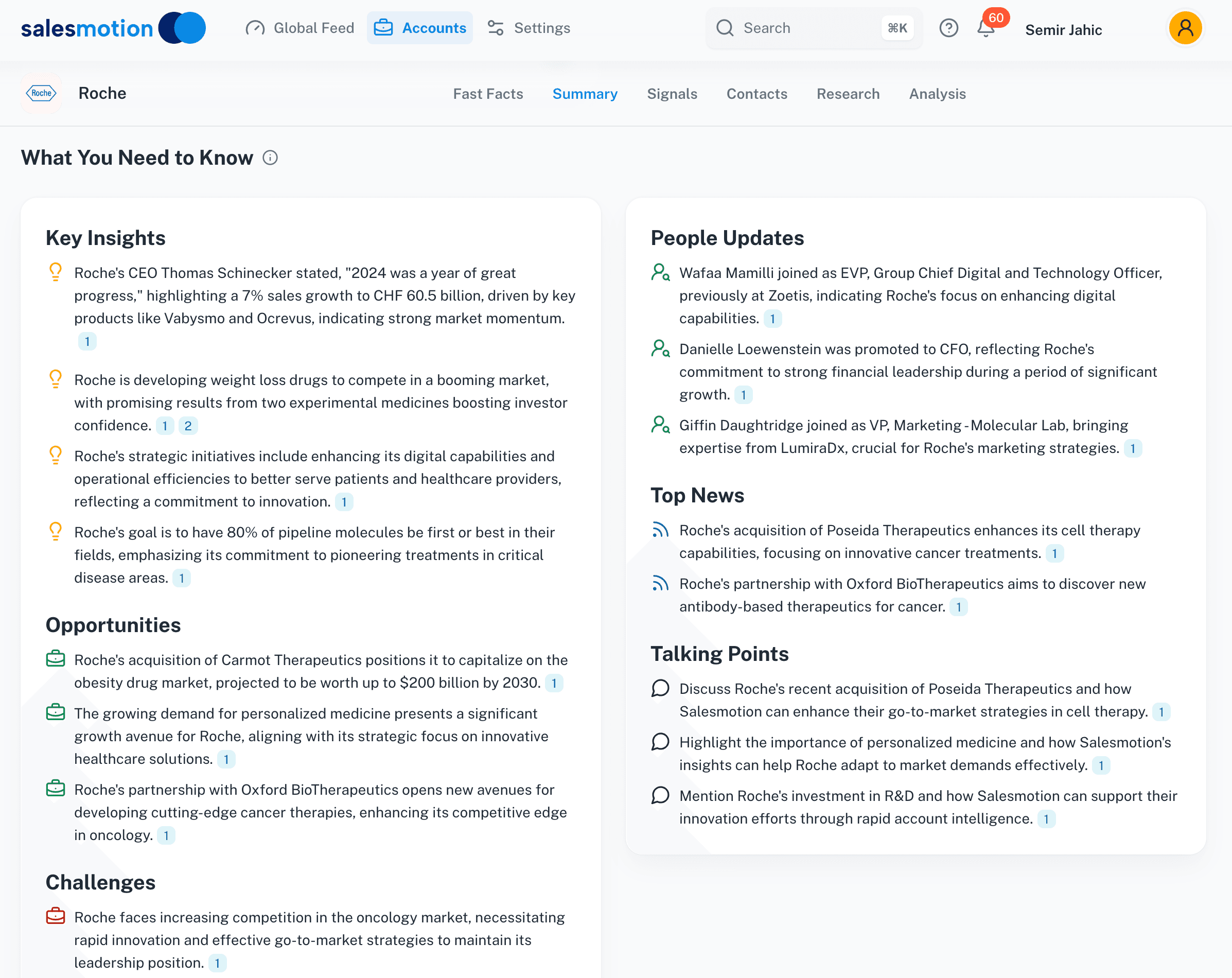This screenshot has width=1232, height=978.
Task: Click the chat bubble beside the Poseida talking point
Action: (x=661, y=689)
